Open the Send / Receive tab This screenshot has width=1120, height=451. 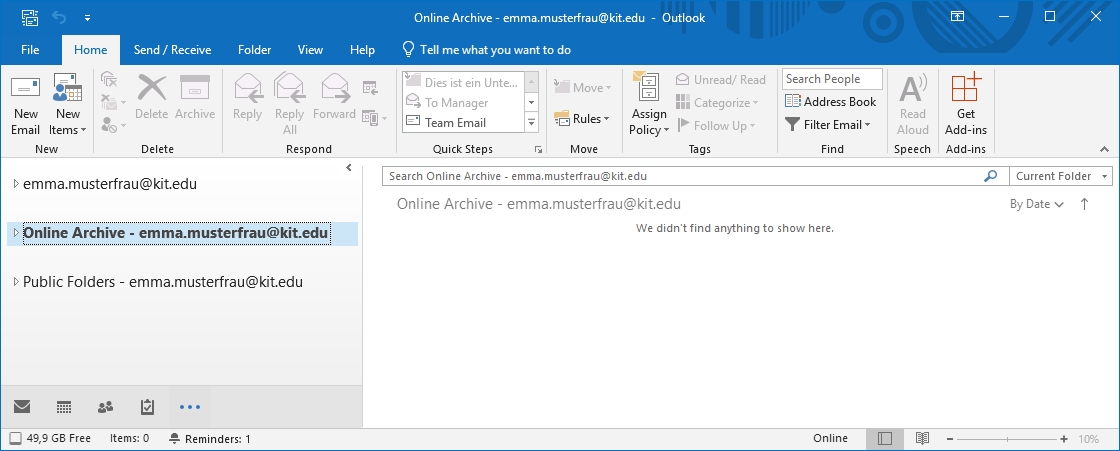coord(172,50)
